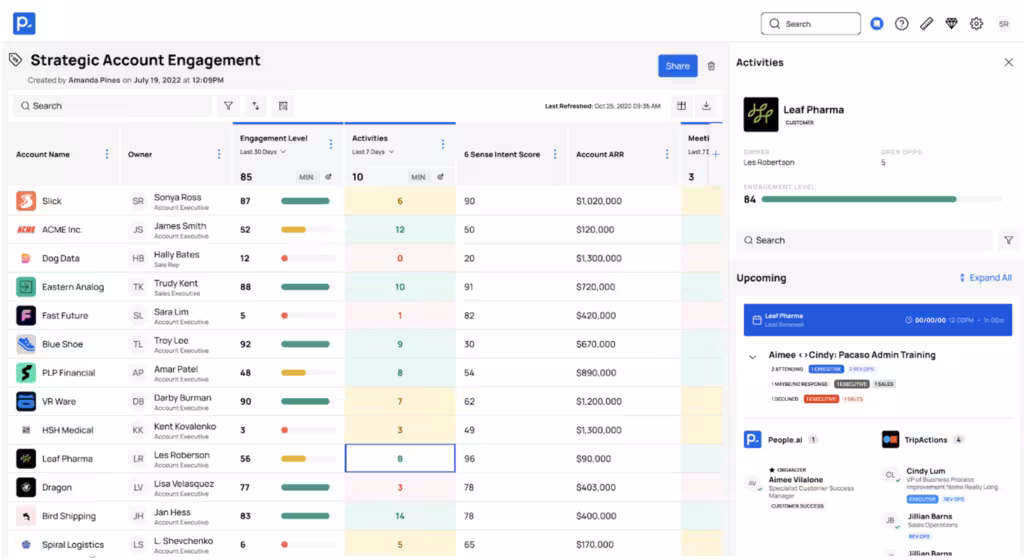Viewport: 1024px width, 560px height.
Task: Click HSH Medical account row name
Action: (x=67, y=430)
